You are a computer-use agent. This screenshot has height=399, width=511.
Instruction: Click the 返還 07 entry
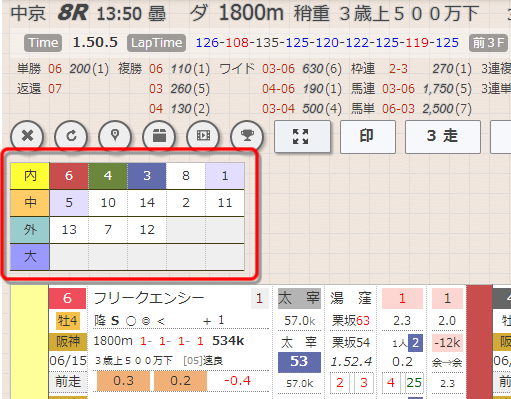pyautogui.click(x=39, y=89)
